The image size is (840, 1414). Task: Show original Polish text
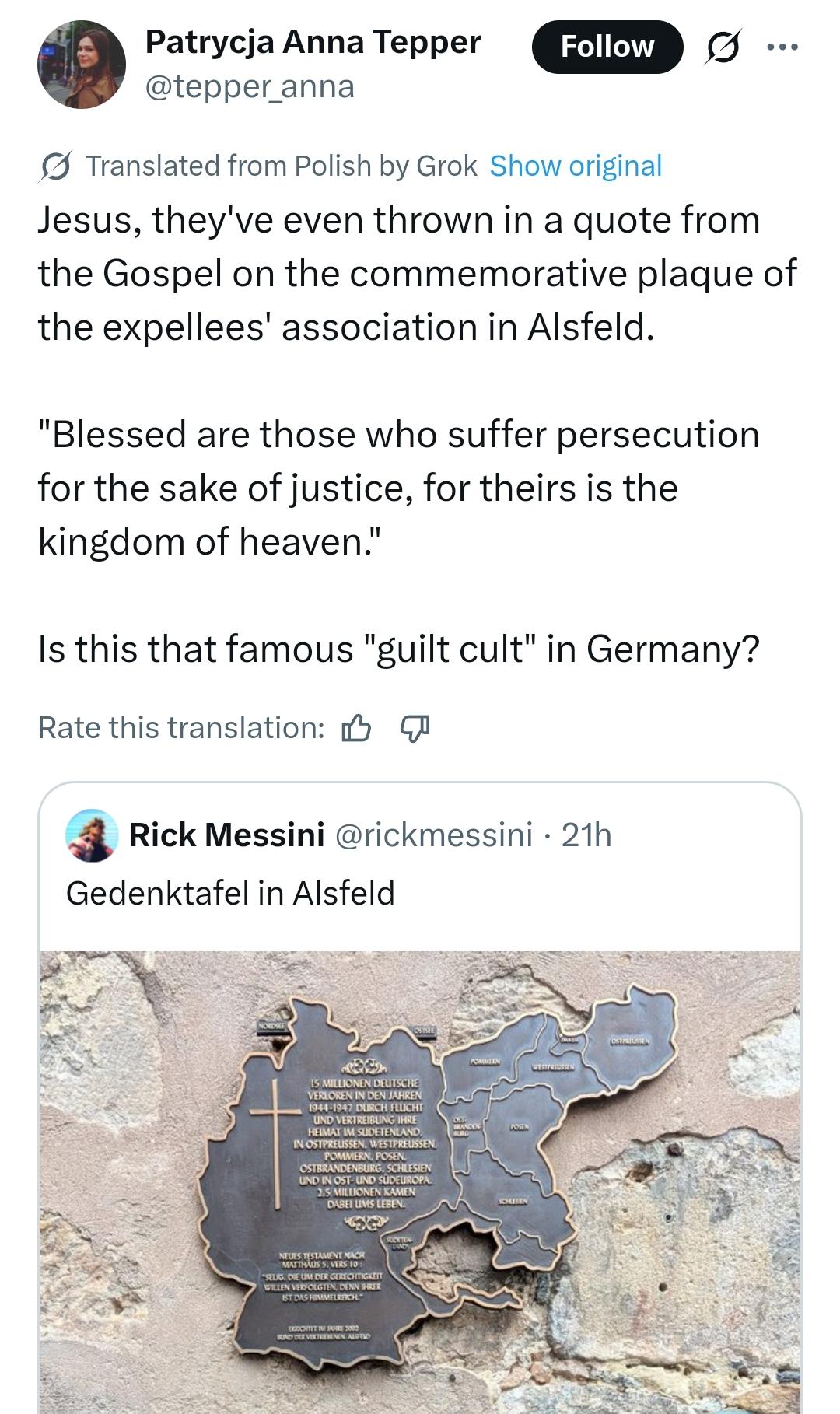tap(576, 166)
